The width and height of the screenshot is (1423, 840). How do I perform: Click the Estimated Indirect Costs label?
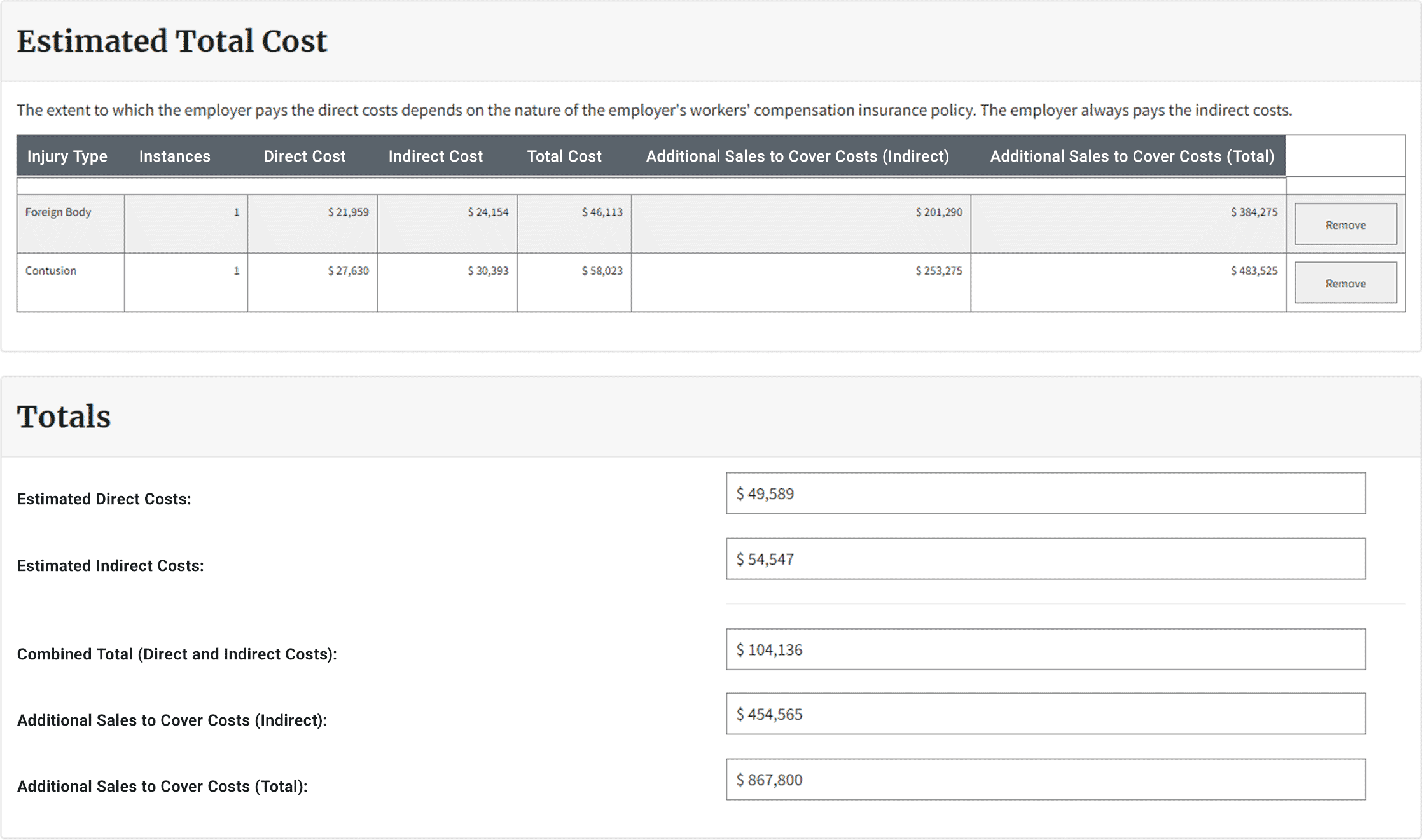[111, 566]
